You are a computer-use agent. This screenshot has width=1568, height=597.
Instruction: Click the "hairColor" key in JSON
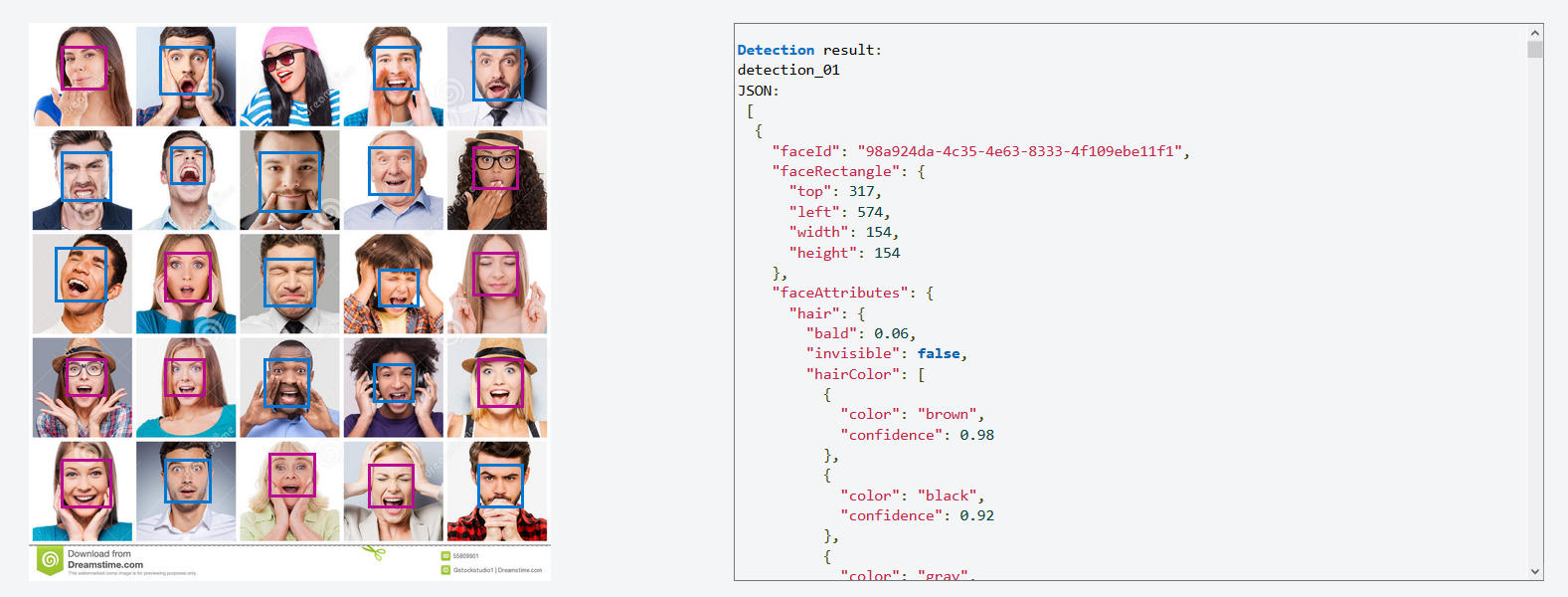coord(854,374)
